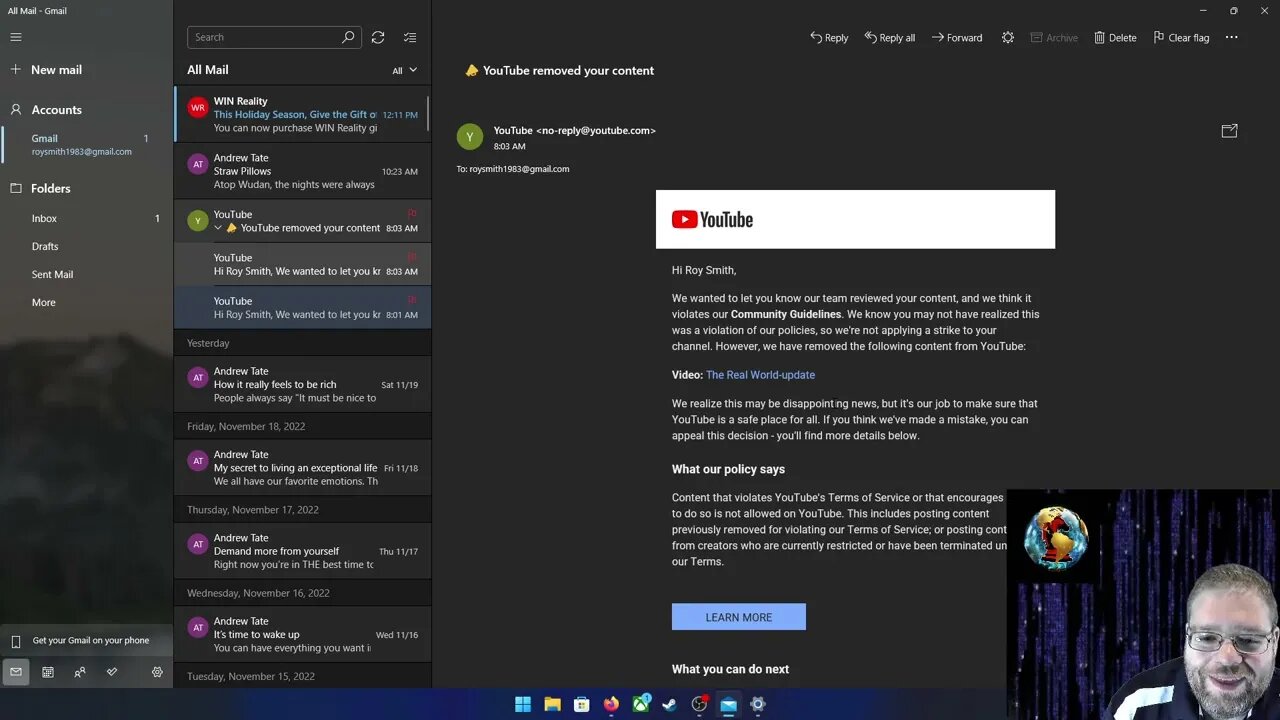Click the Reply button
1280x720 pixels.
[x=829, y=38]
